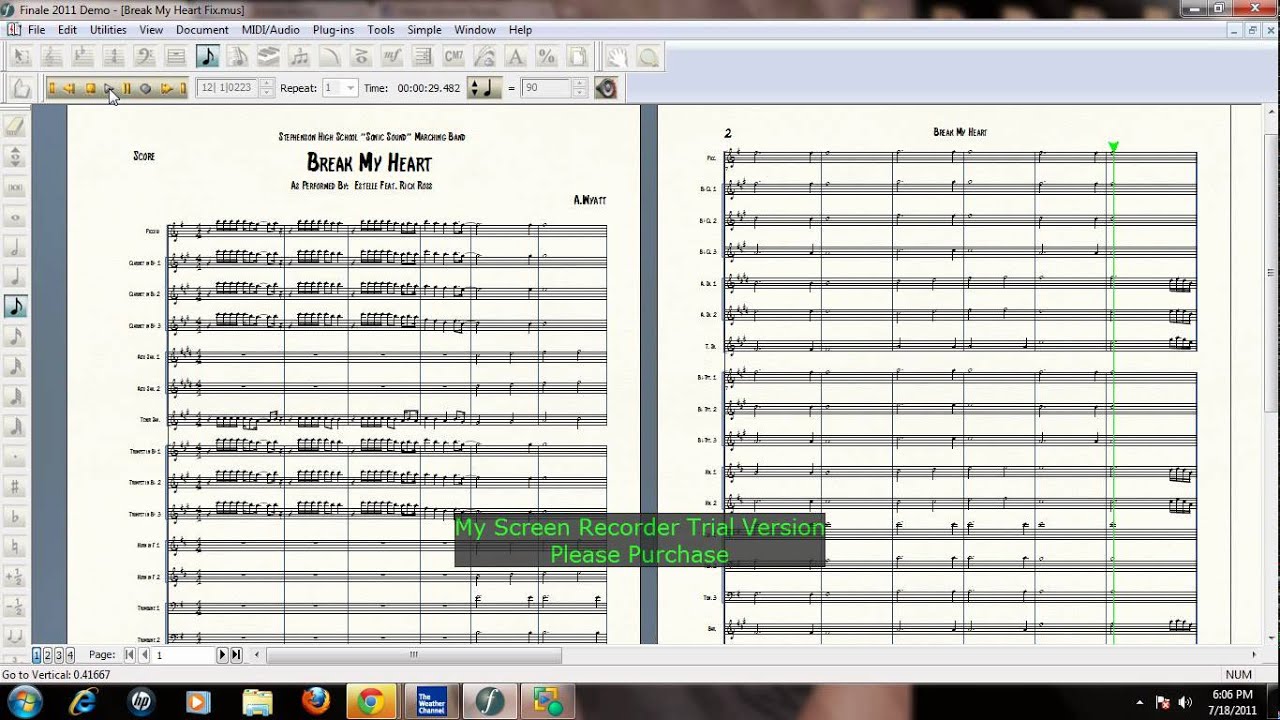Jump to the last page button

[x=236, y=655]
